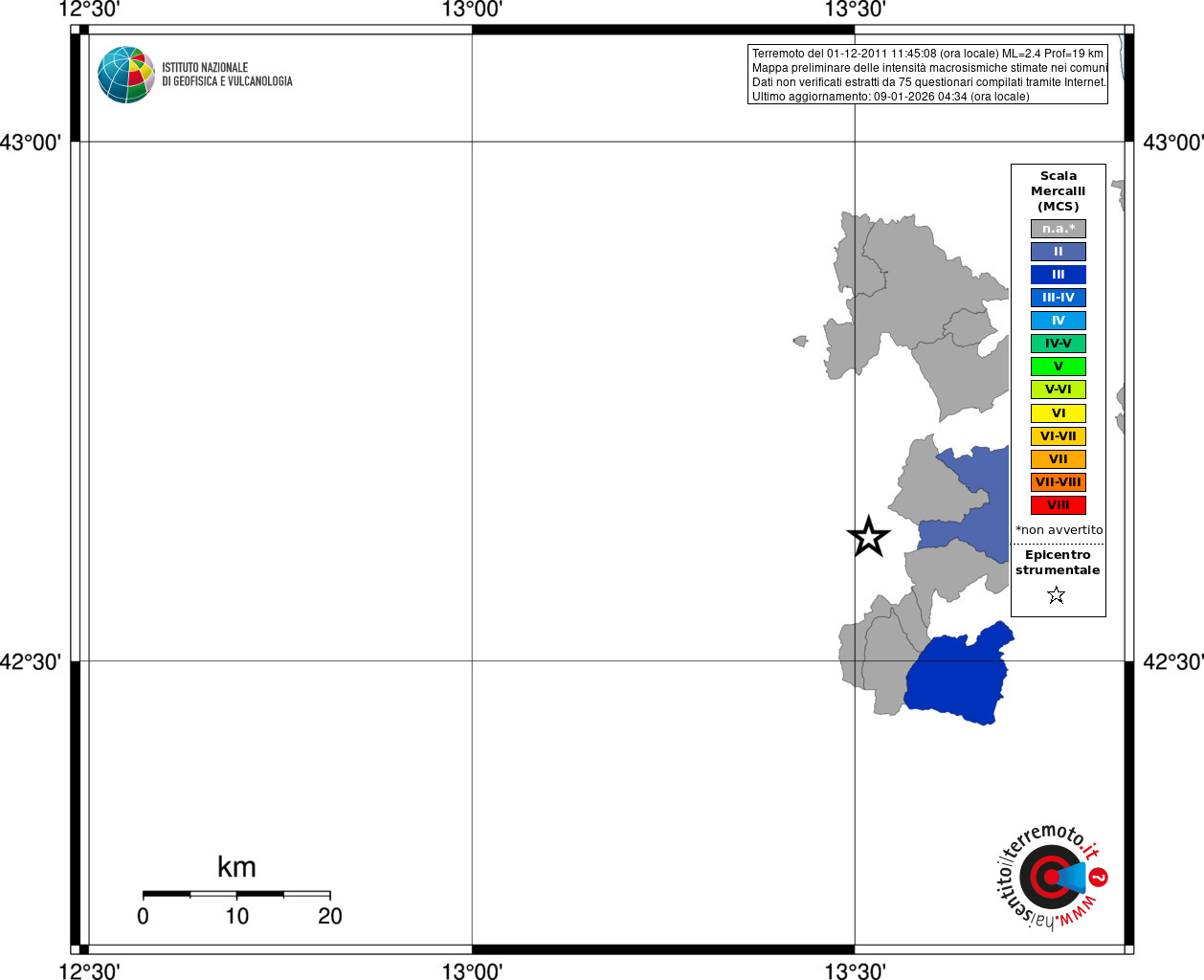This screenshot has height=980, width=1204.
Task: Select the yellow VI intensity swatch
Action: point(1059,413)
